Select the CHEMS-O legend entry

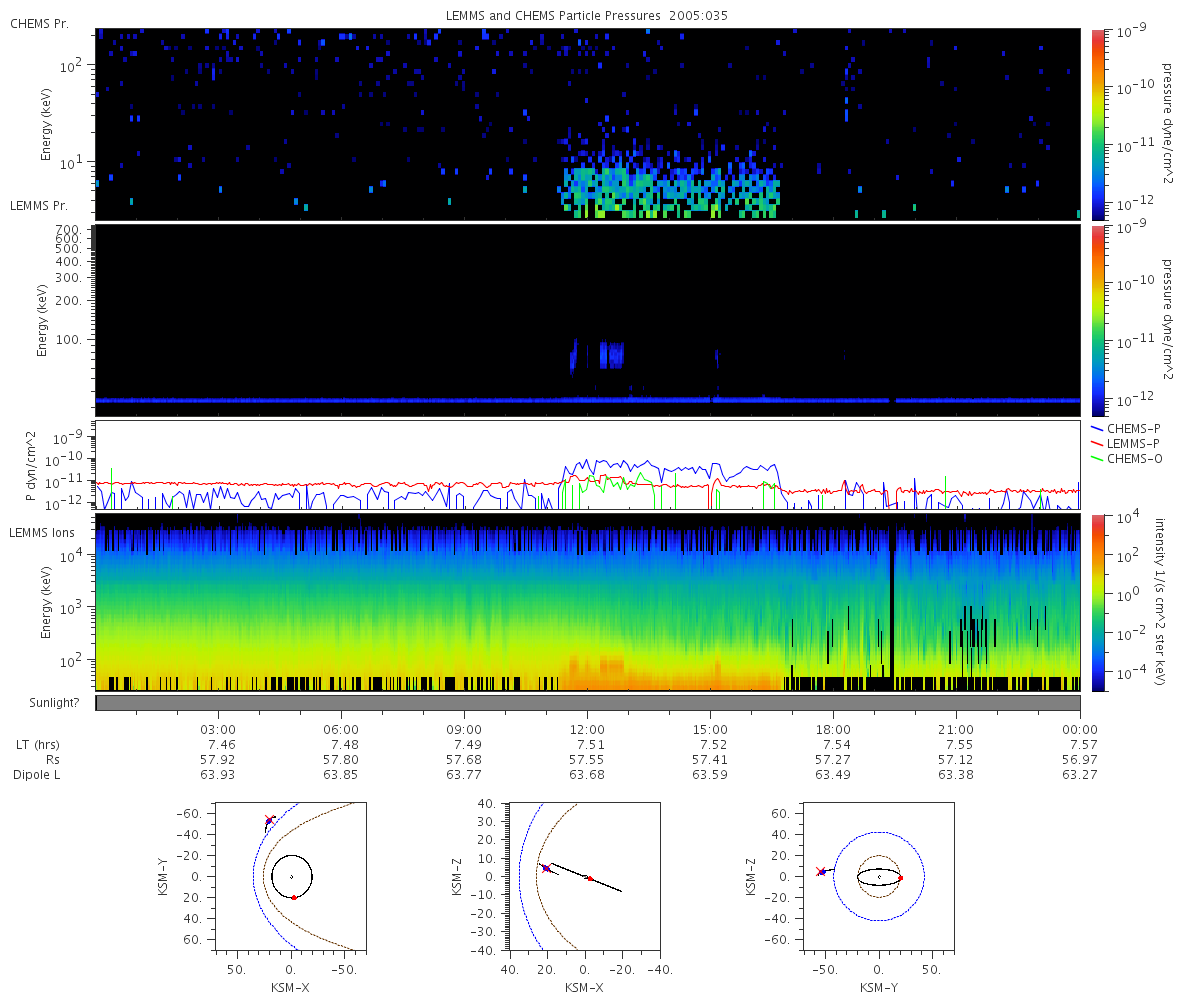pyautogui.click(x=1127, y=459)
